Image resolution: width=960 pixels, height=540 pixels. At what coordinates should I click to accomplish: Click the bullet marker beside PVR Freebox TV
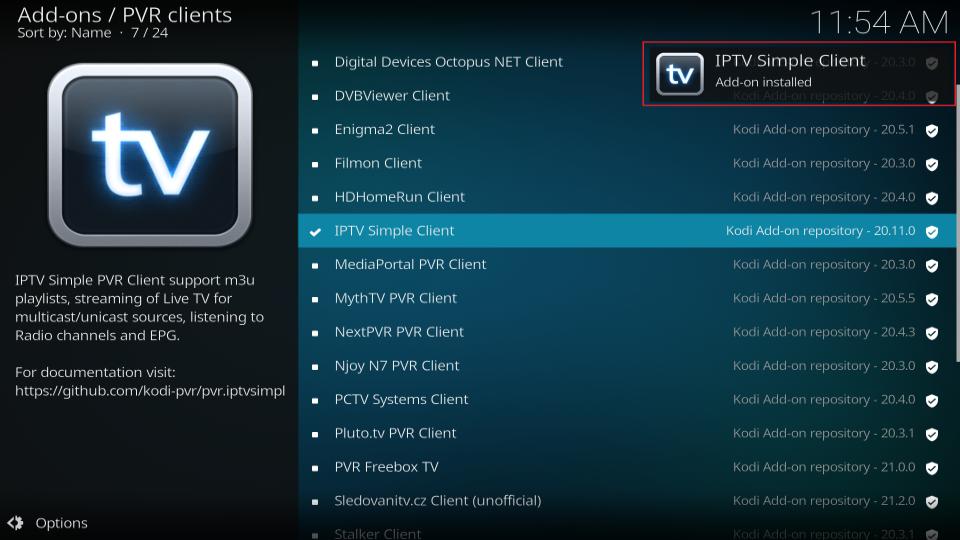click(315, 468)
